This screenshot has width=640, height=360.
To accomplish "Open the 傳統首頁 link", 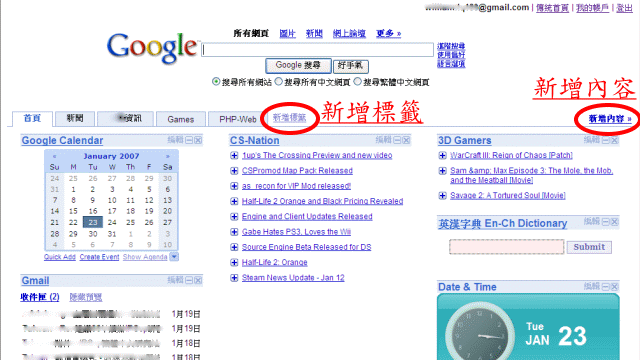I will (552, 8).
